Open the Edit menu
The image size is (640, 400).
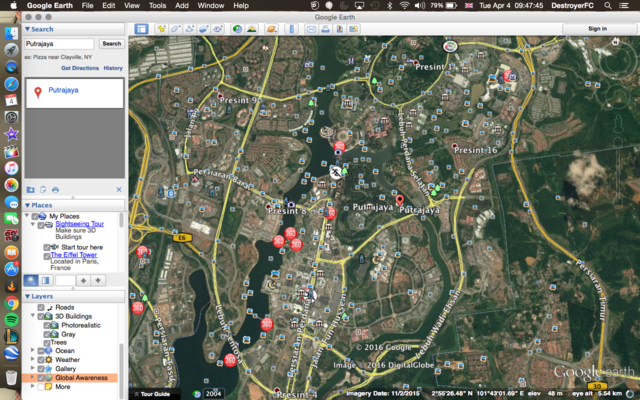[x=109, y=5]
